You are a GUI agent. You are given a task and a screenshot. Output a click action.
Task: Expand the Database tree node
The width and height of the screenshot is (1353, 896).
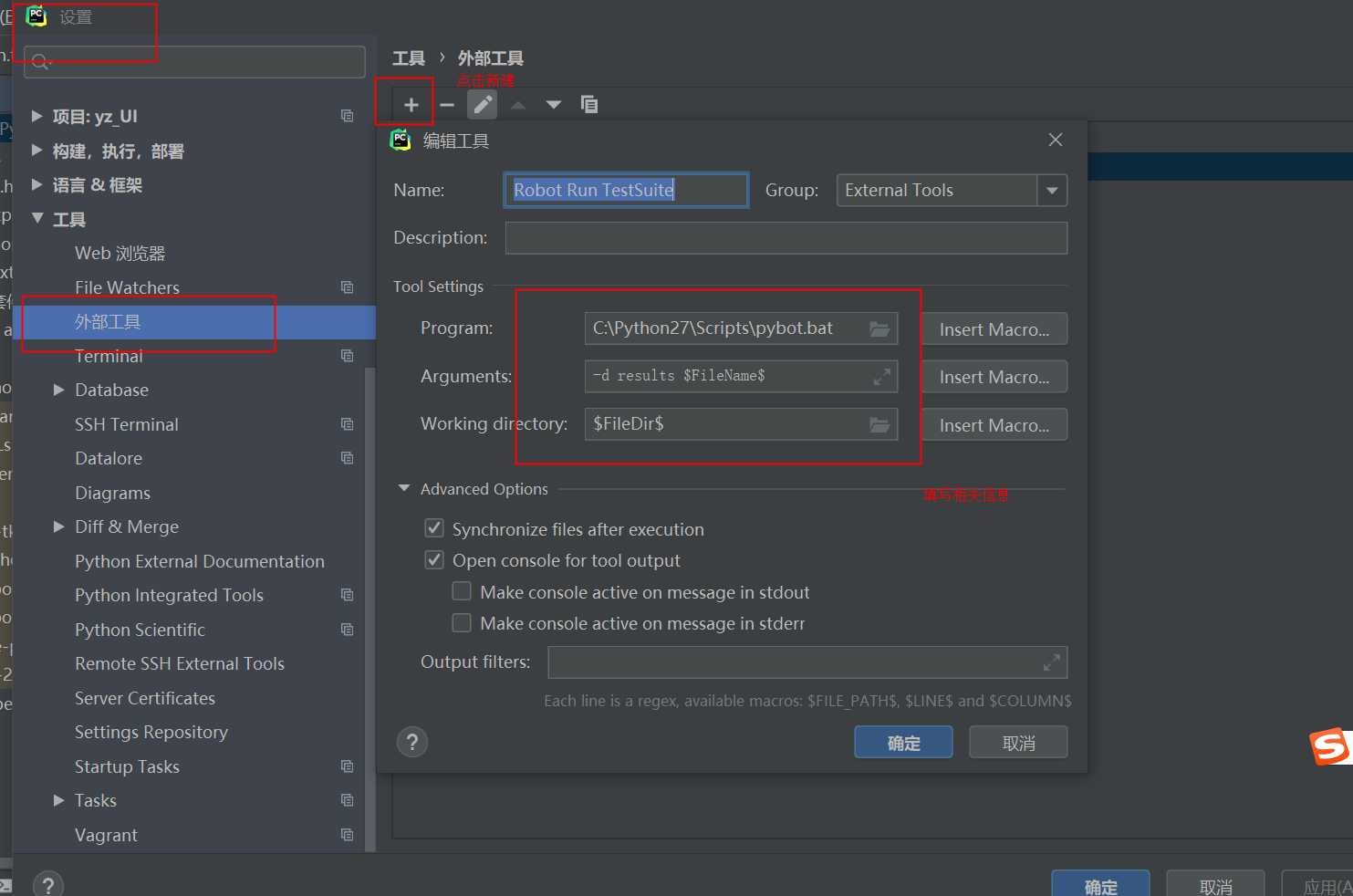tap(58, 390)
